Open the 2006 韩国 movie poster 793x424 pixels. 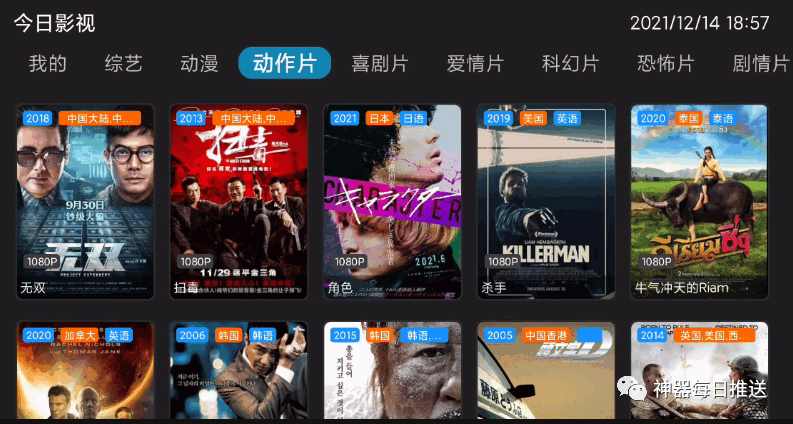(x=239, y=370)
